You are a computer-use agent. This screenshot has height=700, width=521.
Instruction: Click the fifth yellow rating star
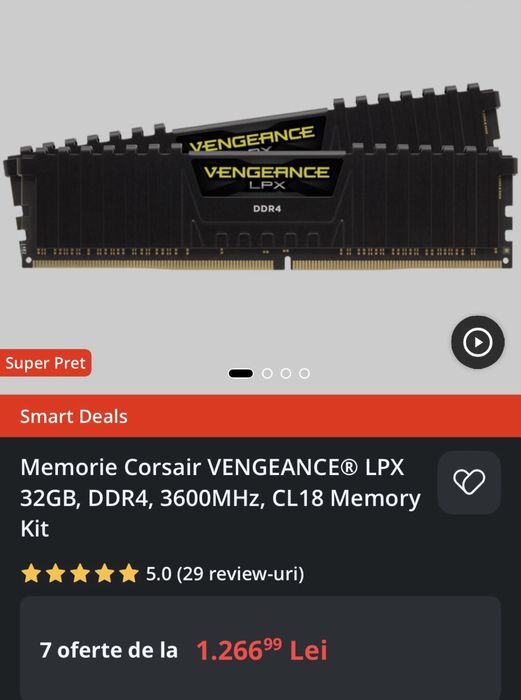click(129, 573)
